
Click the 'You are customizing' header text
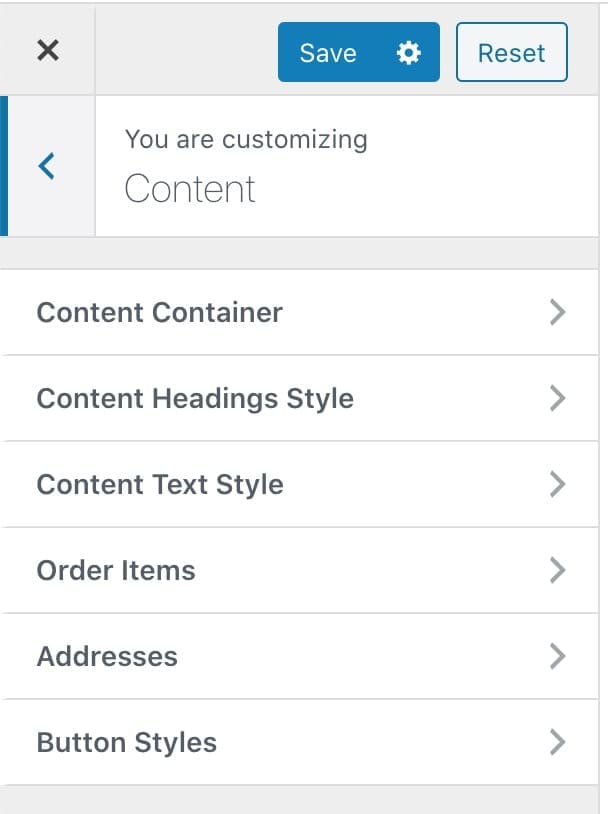click(246, 140)
